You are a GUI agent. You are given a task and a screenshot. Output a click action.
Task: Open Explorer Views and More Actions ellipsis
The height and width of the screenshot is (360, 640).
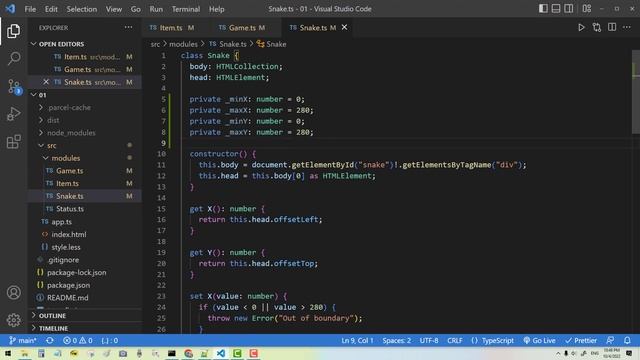(129, 27)
